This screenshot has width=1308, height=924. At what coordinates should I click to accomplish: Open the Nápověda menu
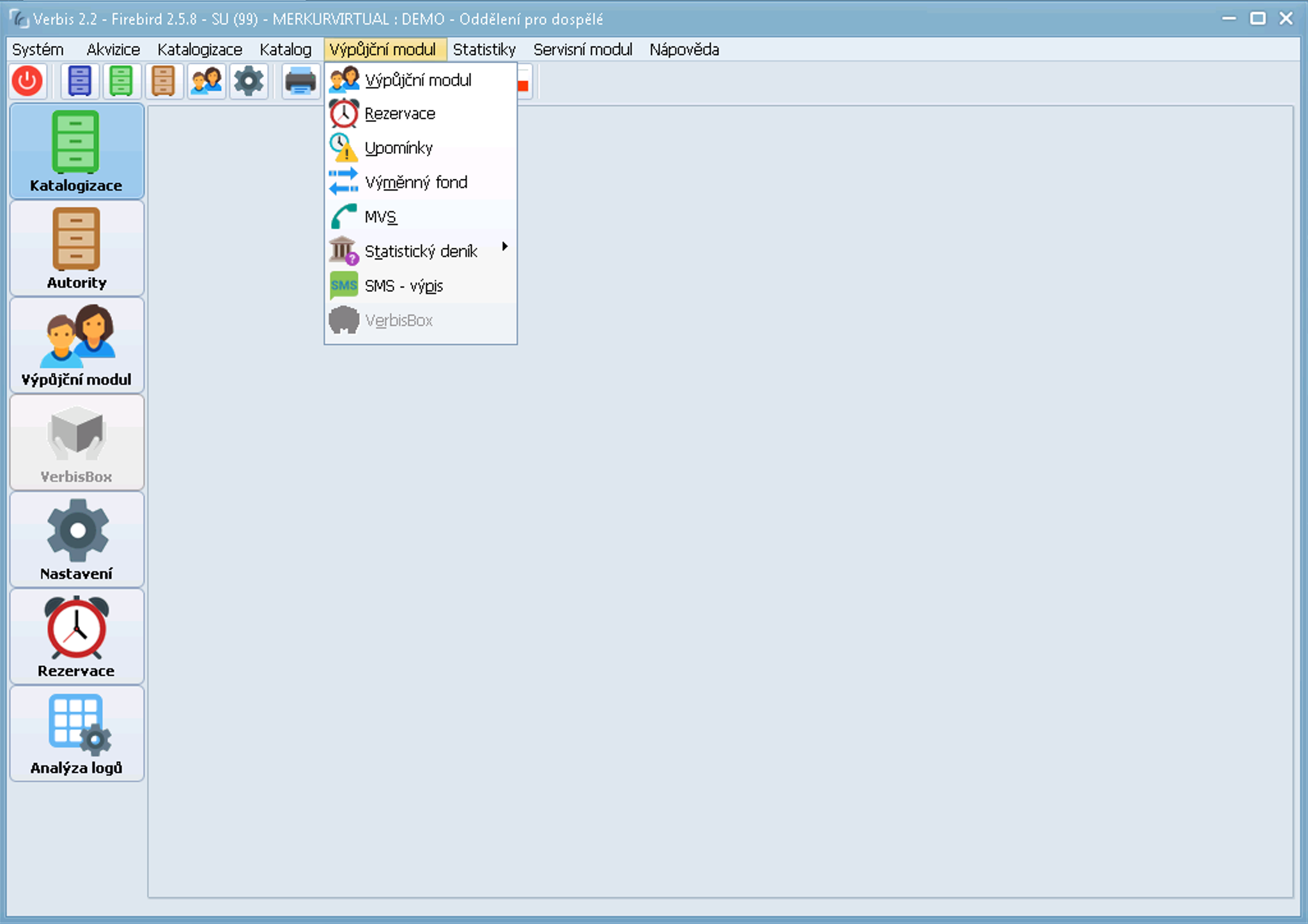684,50
